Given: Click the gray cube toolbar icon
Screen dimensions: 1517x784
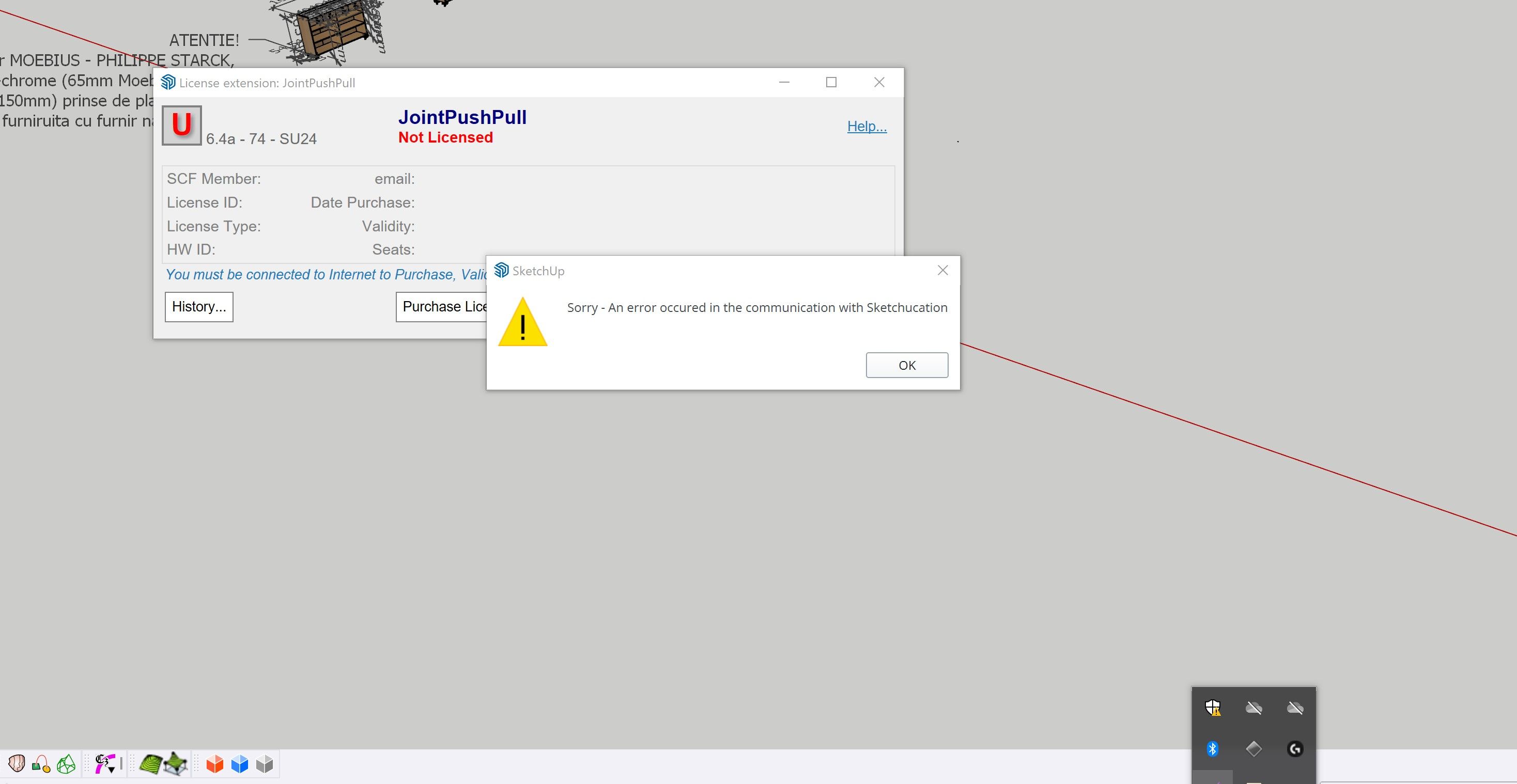Looking at the screenshot, I should (x=265, y=763).
